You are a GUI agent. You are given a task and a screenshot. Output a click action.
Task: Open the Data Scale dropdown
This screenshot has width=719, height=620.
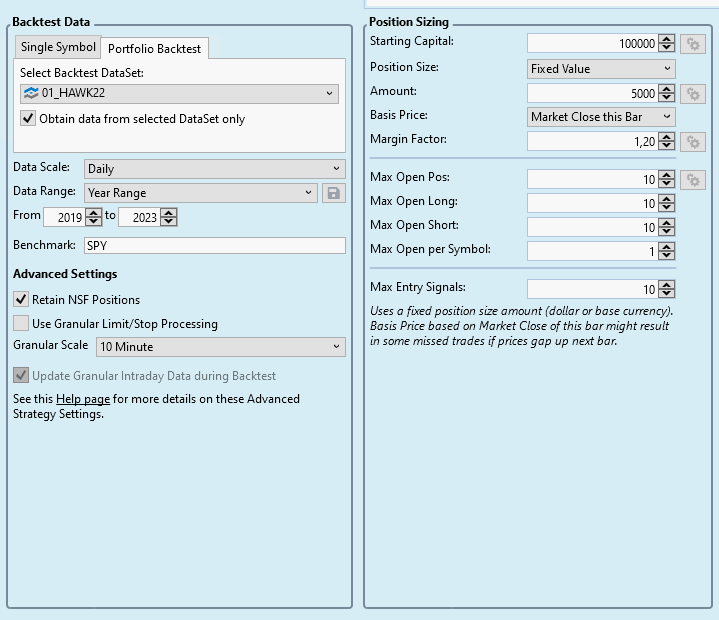pos(215,169)
